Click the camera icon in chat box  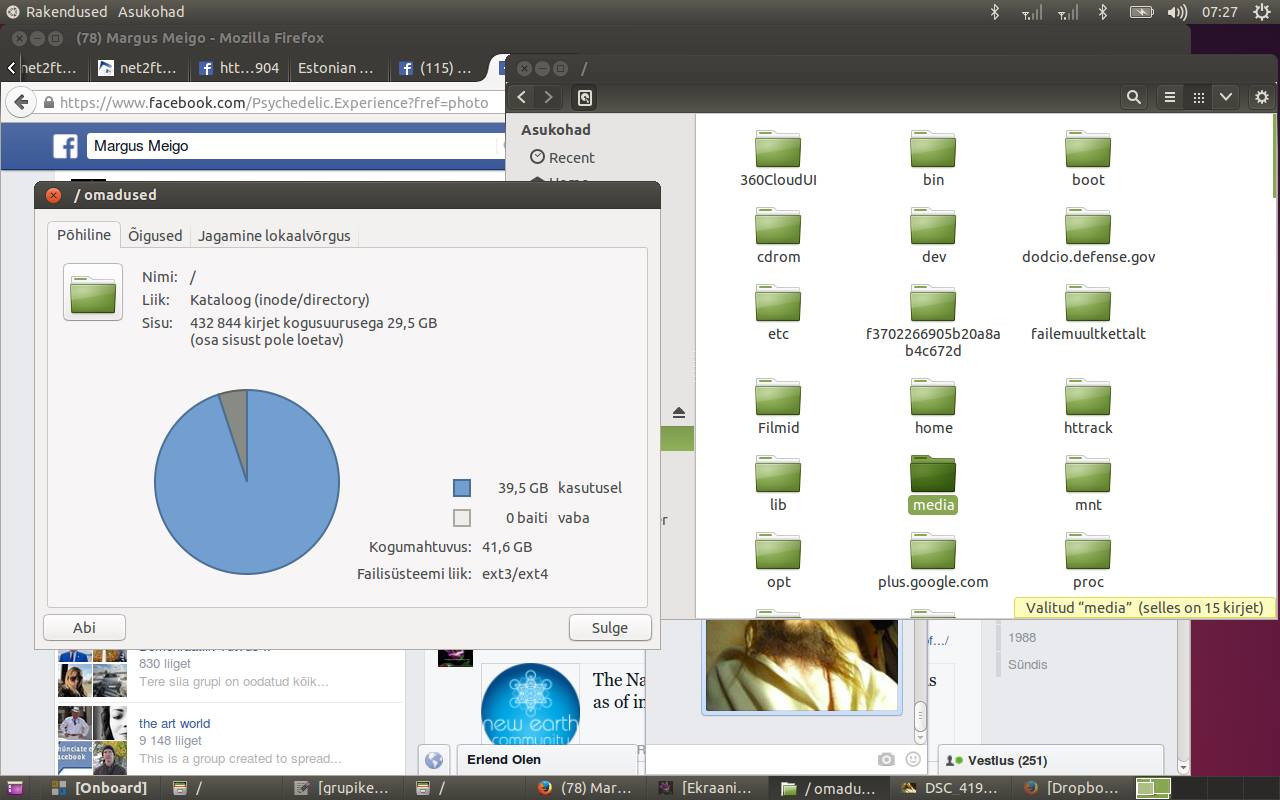pyautogui.click(x=886, y=760)
